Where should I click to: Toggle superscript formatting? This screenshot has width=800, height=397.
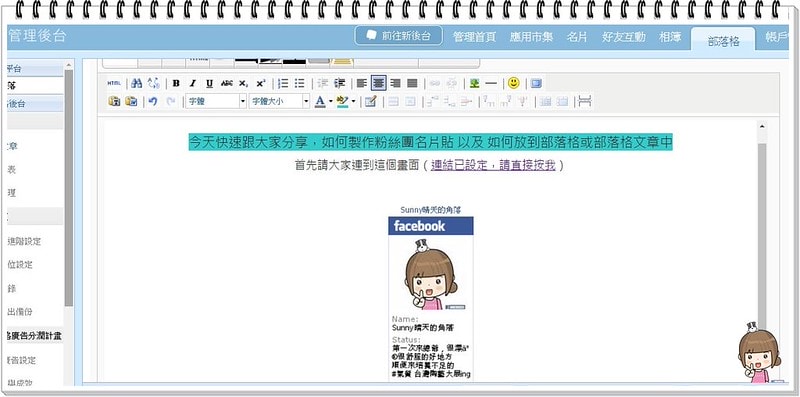click(x=261, y=83)
